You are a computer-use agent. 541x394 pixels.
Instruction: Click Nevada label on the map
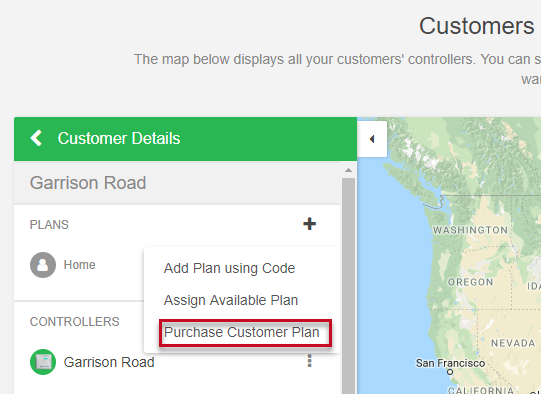tap(513, 343)
